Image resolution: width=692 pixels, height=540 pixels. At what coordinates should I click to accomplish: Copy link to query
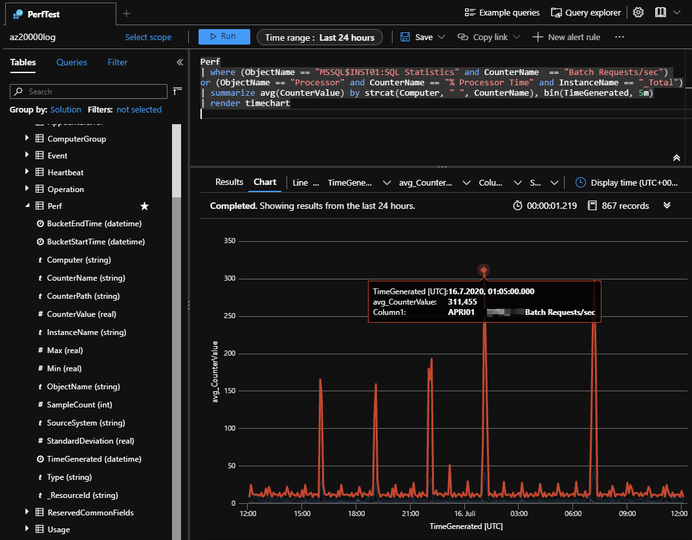tap(482, 38)
